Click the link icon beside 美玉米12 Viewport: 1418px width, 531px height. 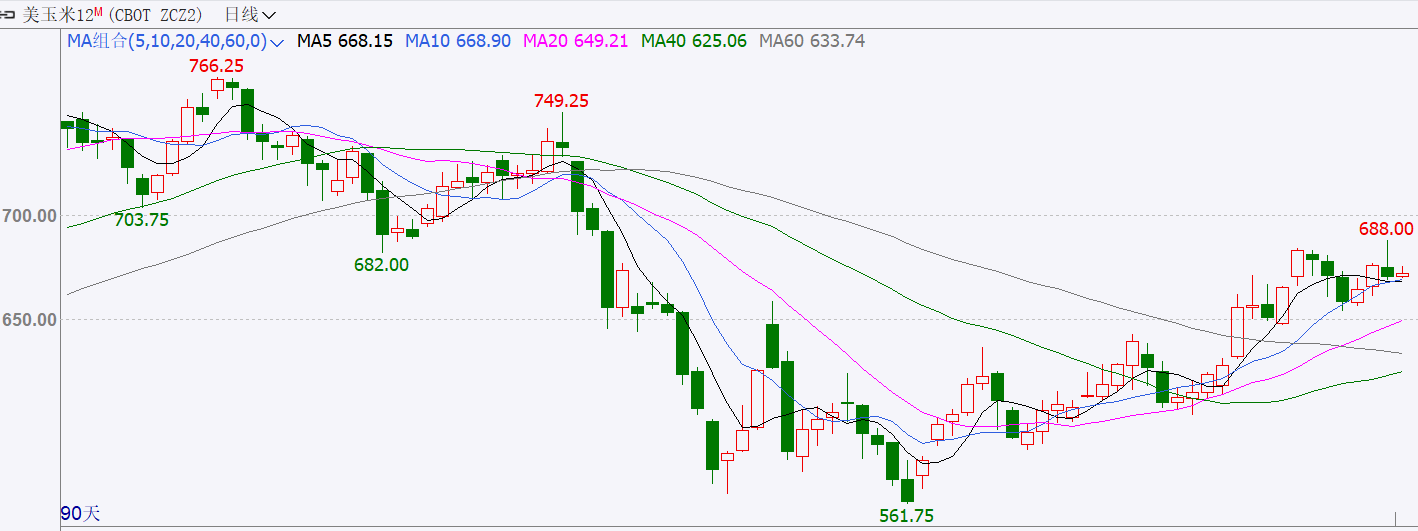point(9,15)
